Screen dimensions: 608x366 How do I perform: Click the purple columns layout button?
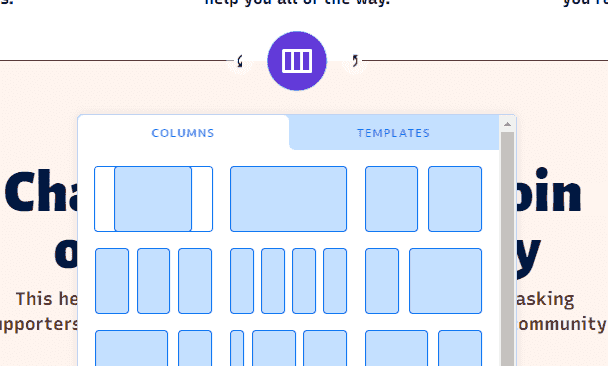297,61
